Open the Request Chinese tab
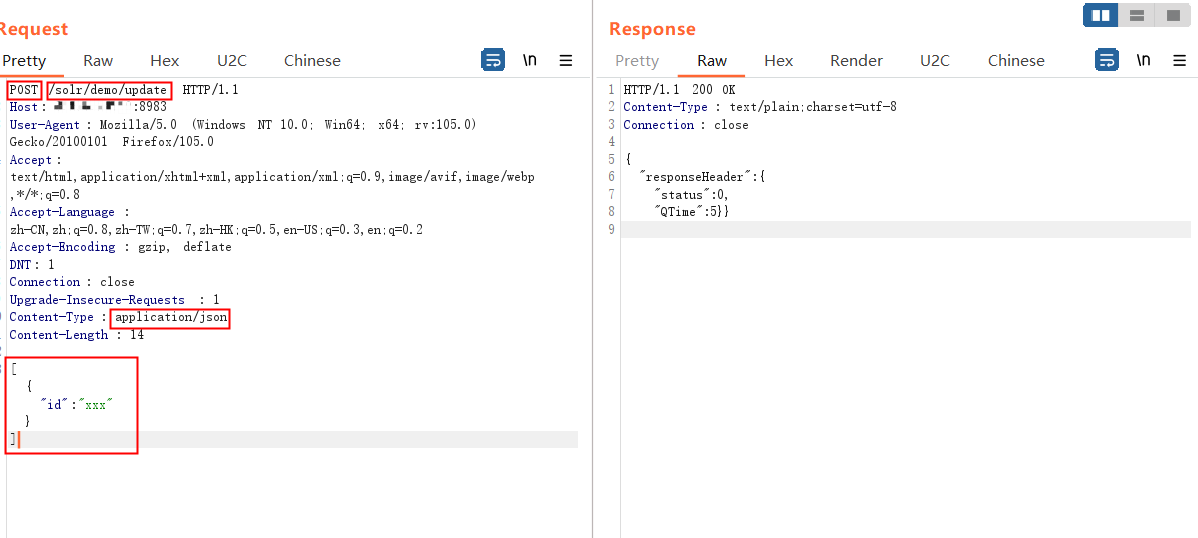Viewport: 1198px width, 538px height. click(312, 60)
